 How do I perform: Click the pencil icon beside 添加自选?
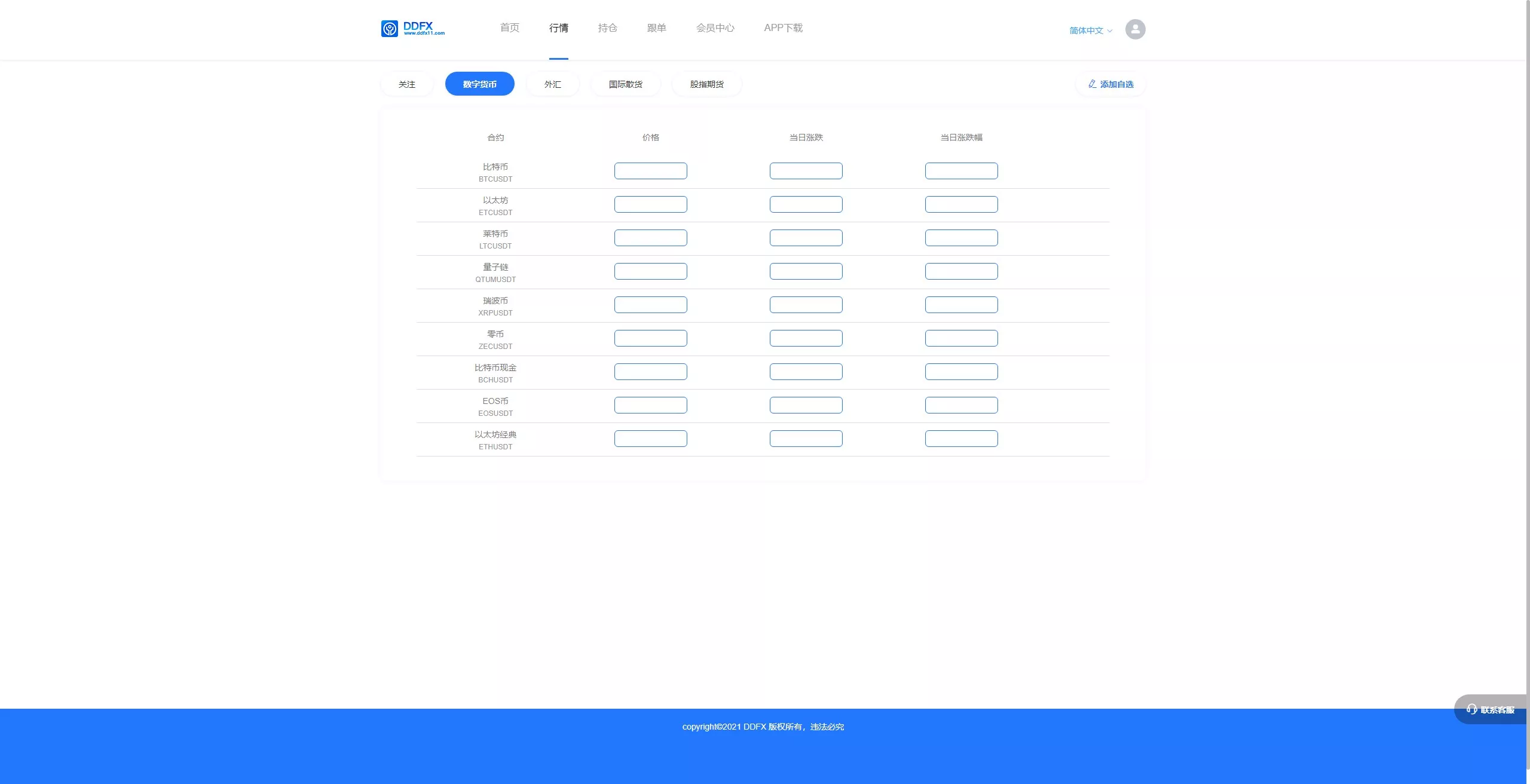click(1092, 84)
